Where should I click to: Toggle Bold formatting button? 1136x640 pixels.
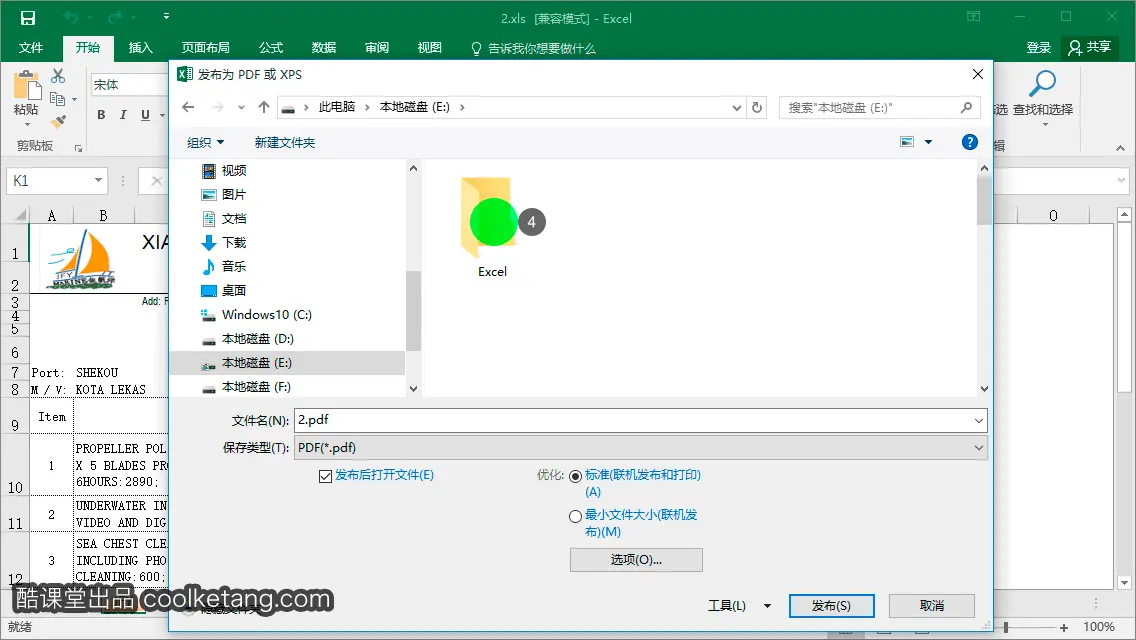point(101,115)
